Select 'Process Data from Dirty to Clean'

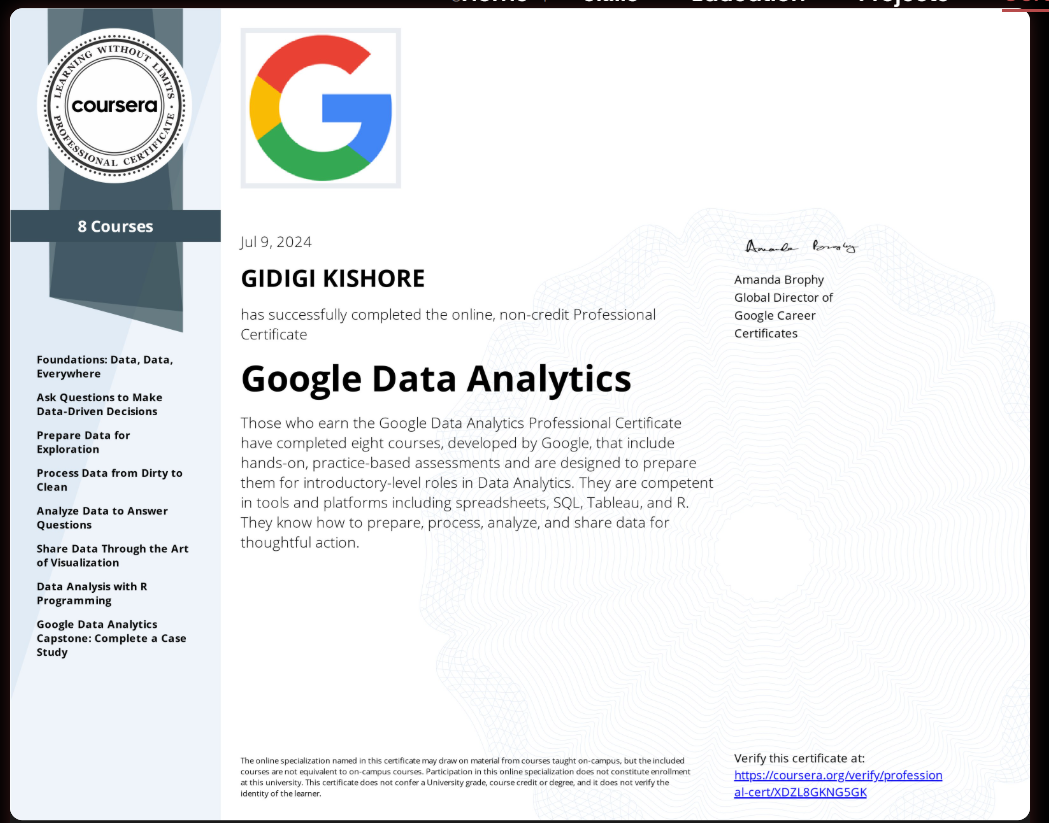click(x=109, y=480)
